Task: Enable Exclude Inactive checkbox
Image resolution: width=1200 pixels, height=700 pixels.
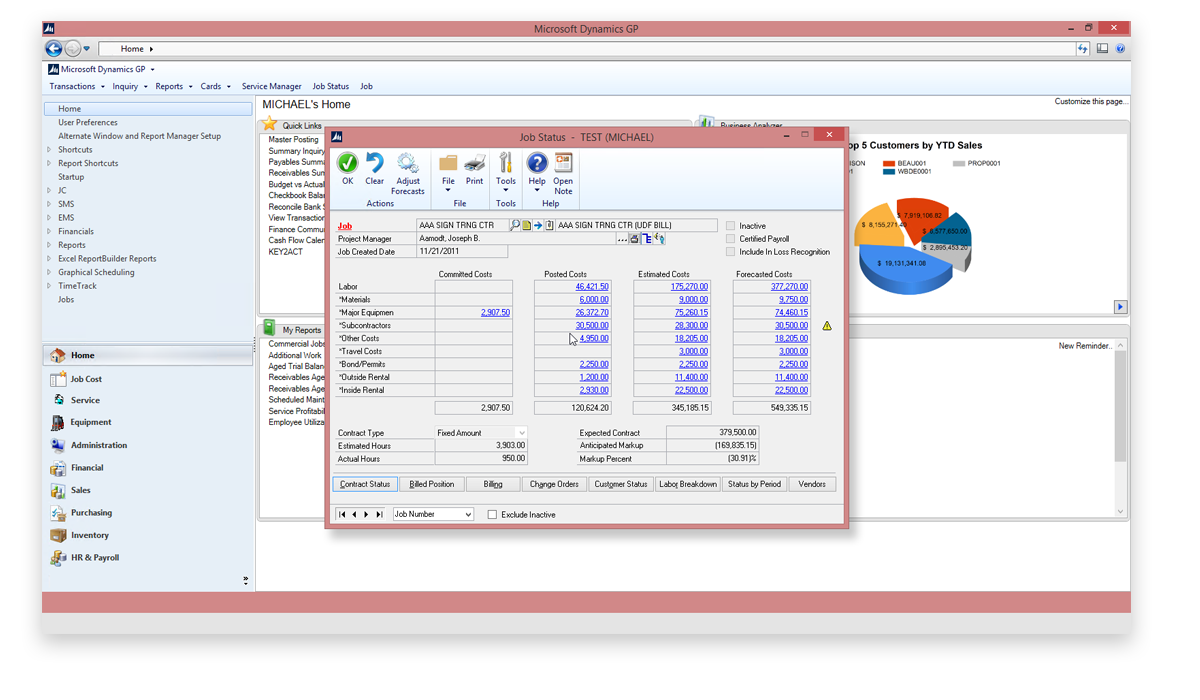Action: click(x=492, y=514)
